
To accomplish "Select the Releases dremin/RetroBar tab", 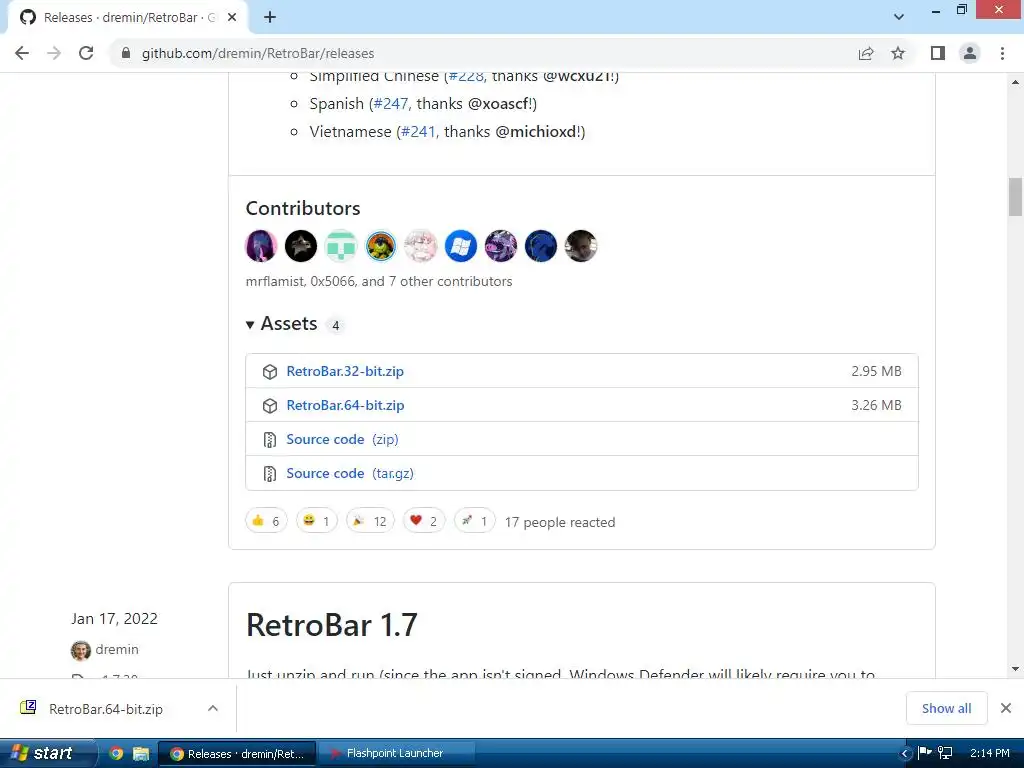I will (127, 18).
